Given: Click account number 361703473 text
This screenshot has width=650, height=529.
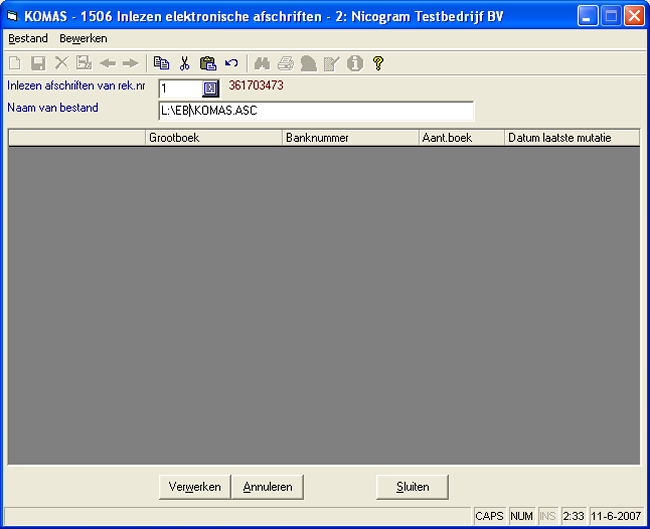Looking at the screenshot, I should point(256,85).
